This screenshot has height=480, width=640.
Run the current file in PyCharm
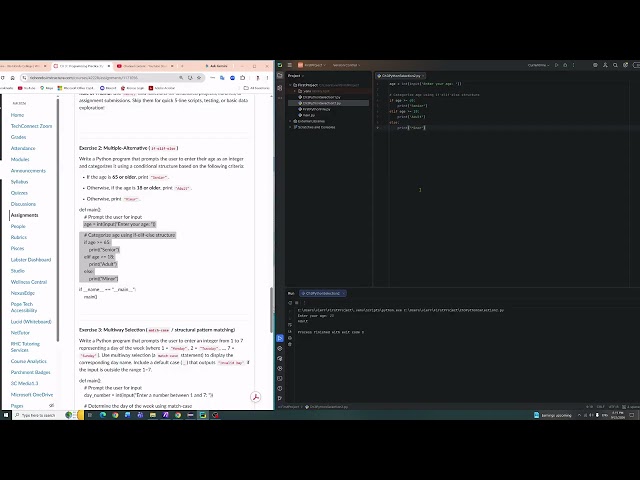[x=556, y=65]
